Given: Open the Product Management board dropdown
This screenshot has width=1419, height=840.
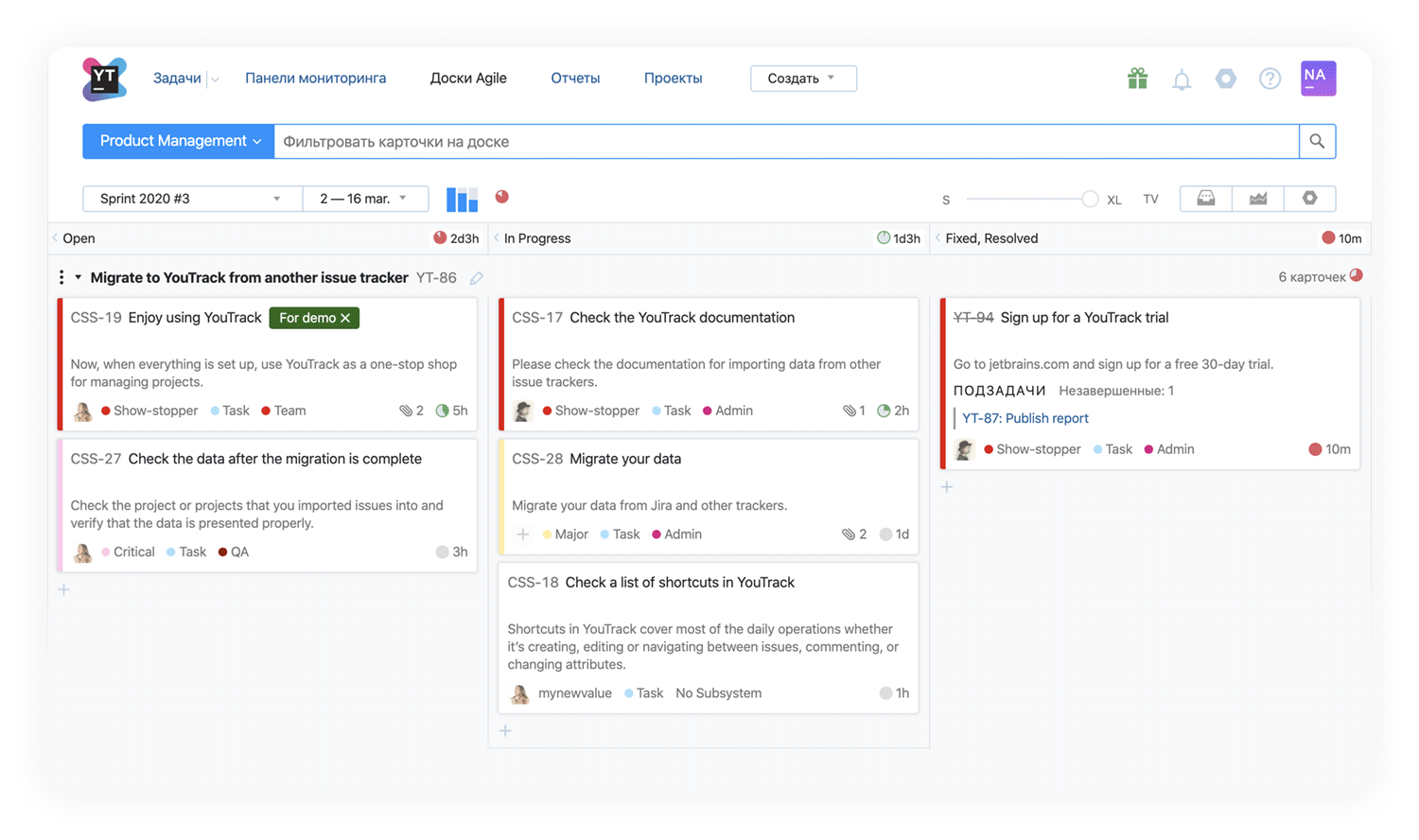Looking at the screenshot, I should 179,141.
